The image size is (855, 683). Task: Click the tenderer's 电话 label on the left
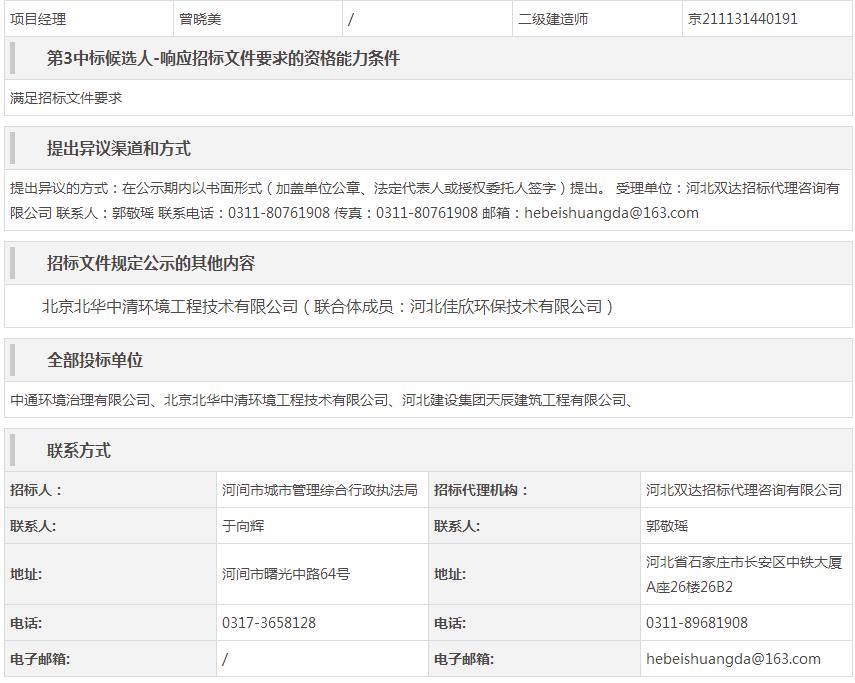26,622
